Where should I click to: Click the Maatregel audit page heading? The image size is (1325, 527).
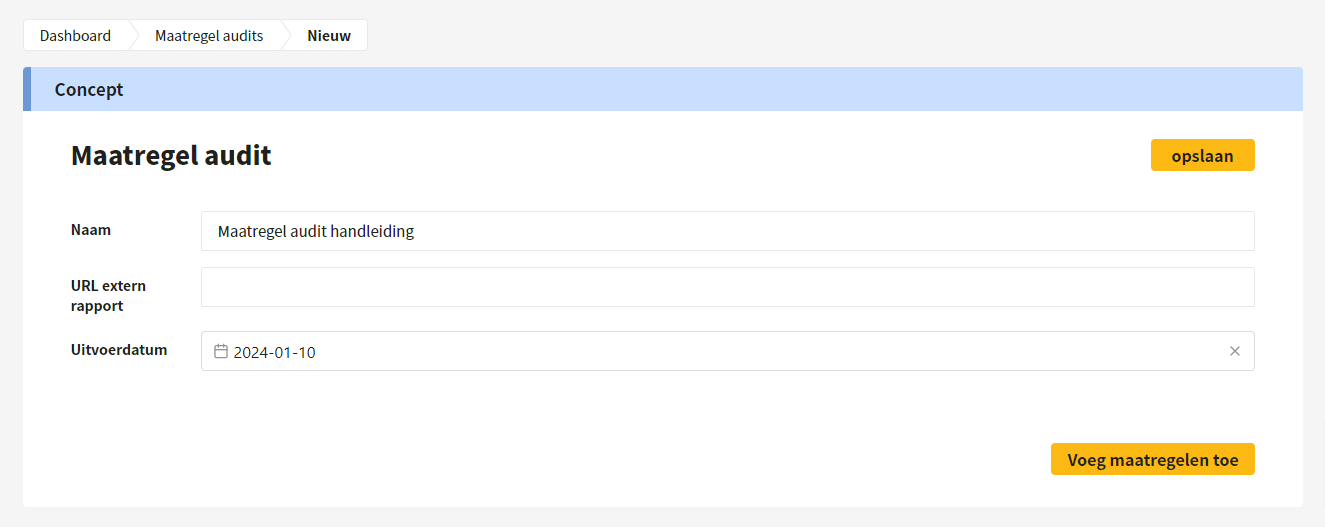tap(171, 155)
